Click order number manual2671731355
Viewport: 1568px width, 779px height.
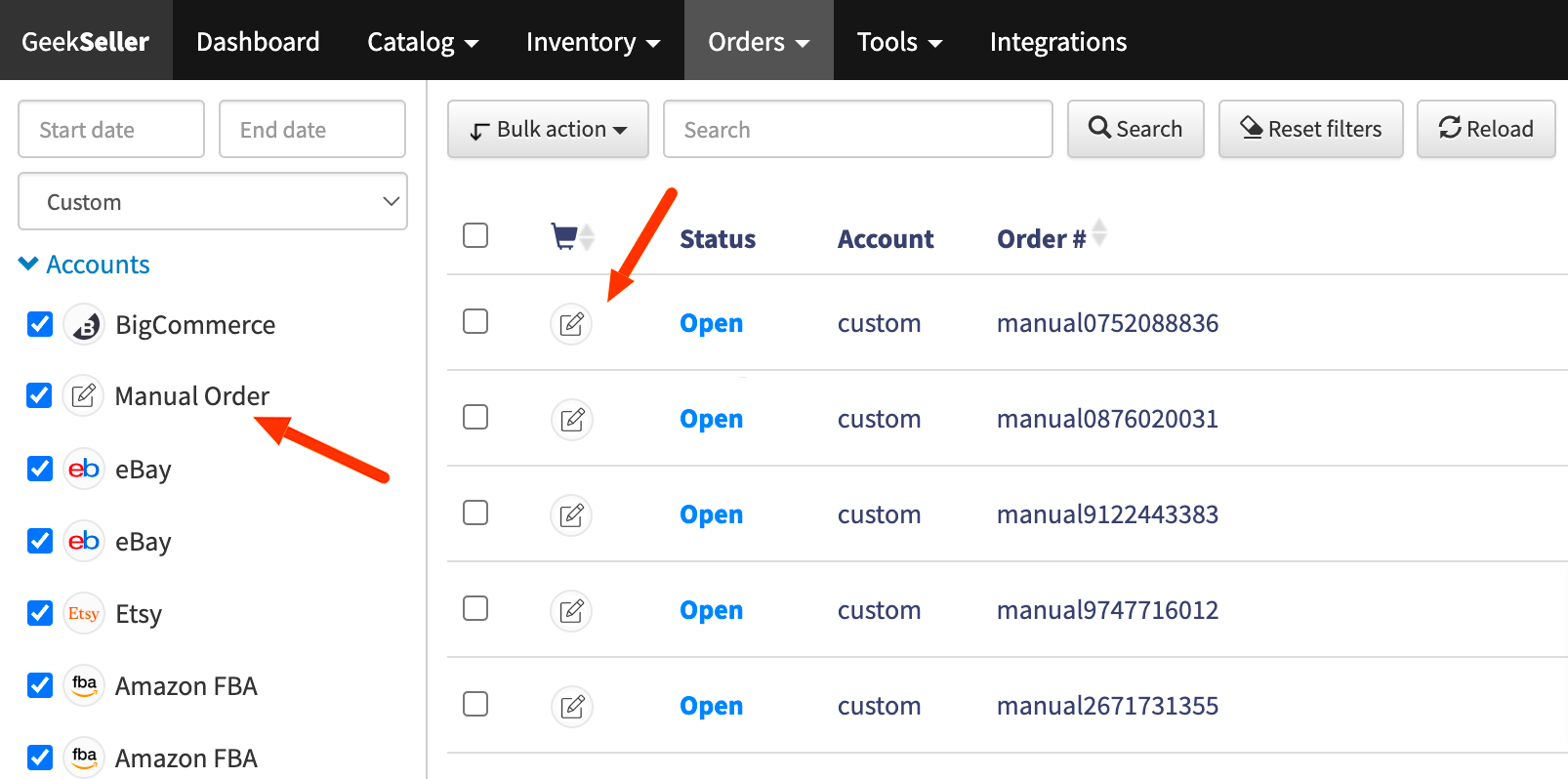pos(1107,706)
